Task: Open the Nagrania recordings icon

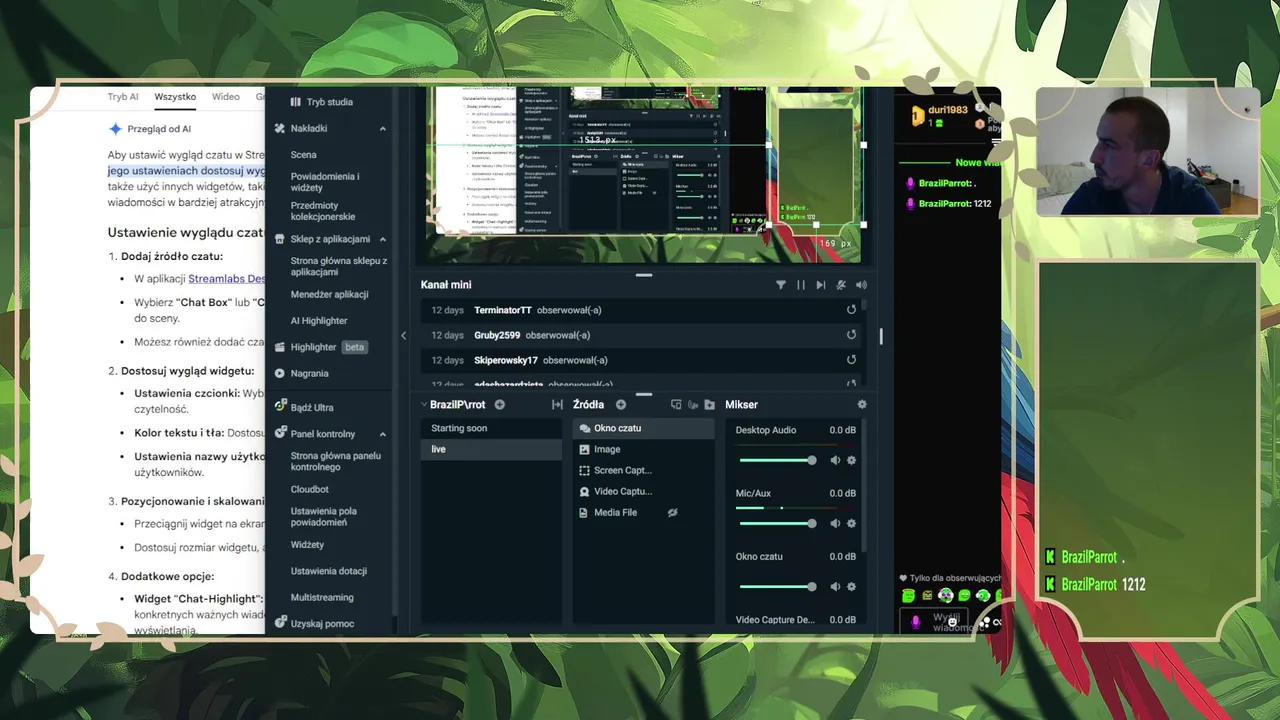Action: coord(281,373)
